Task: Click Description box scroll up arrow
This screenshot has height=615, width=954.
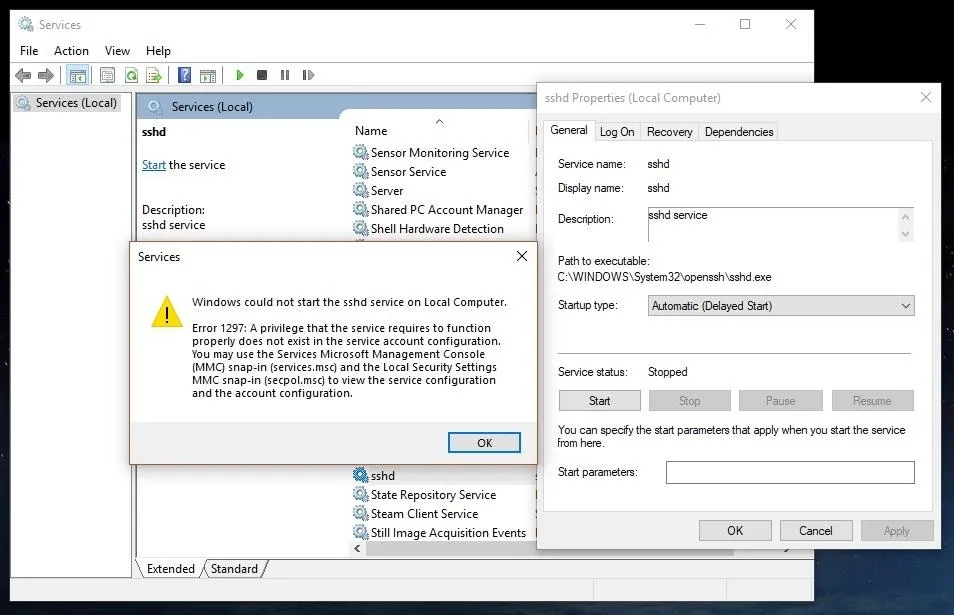Action: (x=905, y=217)
